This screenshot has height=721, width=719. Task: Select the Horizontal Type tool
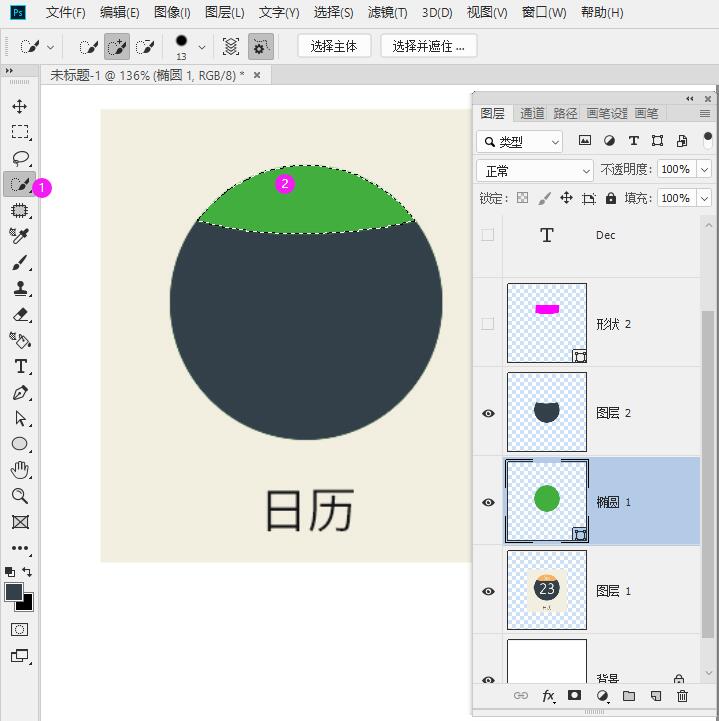pyautogui.click(x=19, y=367)
